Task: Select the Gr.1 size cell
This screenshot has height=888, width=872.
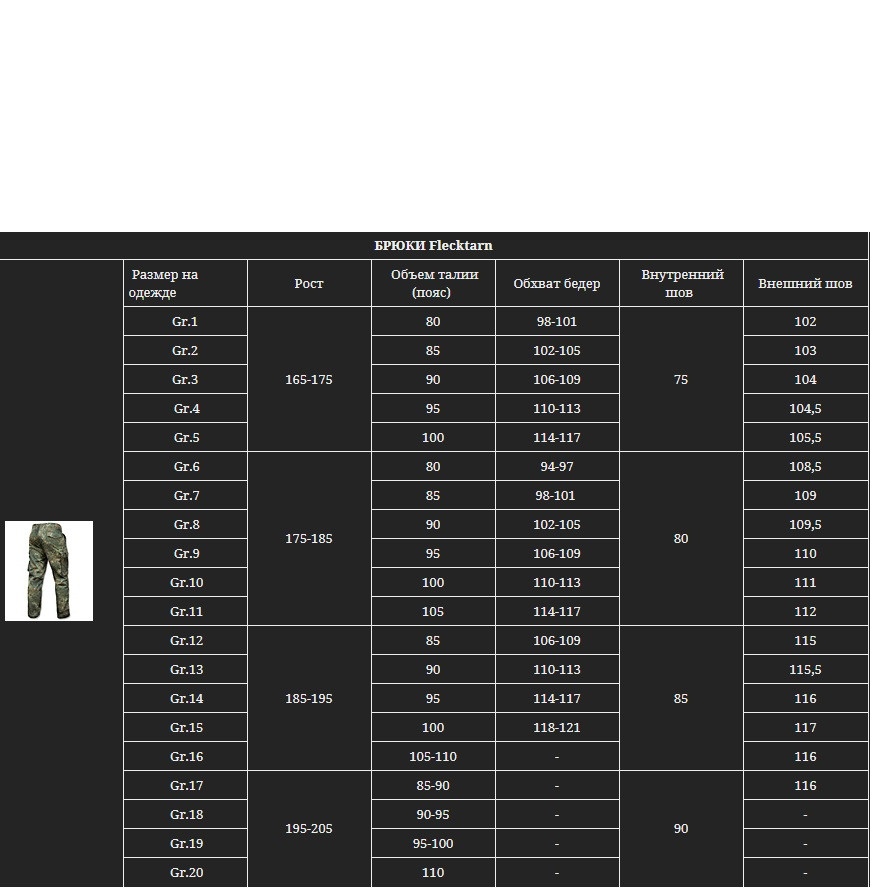Action: click(185, 321)
